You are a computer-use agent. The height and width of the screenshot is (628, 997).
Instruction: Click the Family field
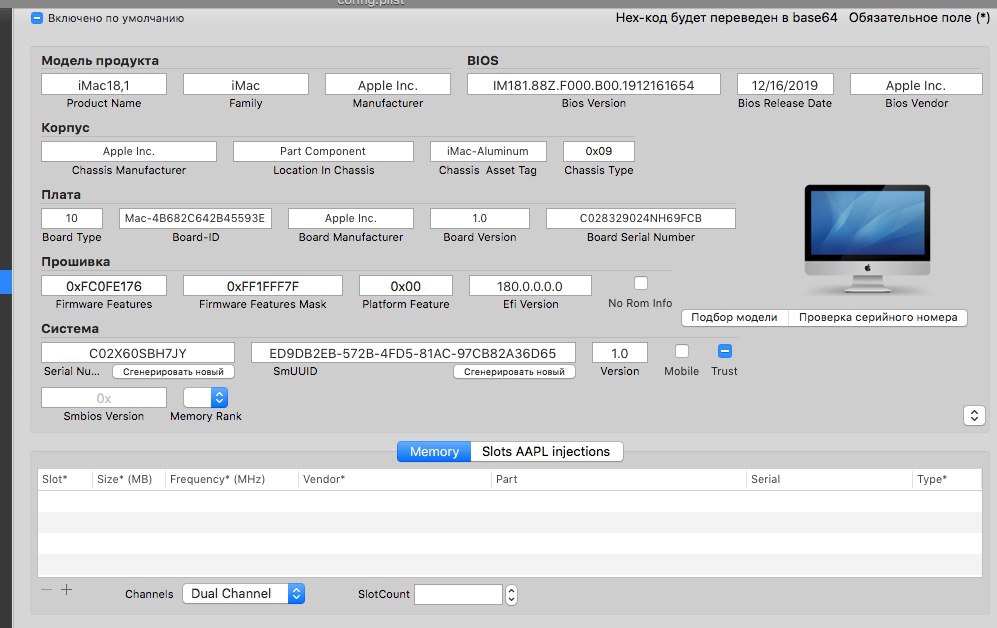(245, 85)
